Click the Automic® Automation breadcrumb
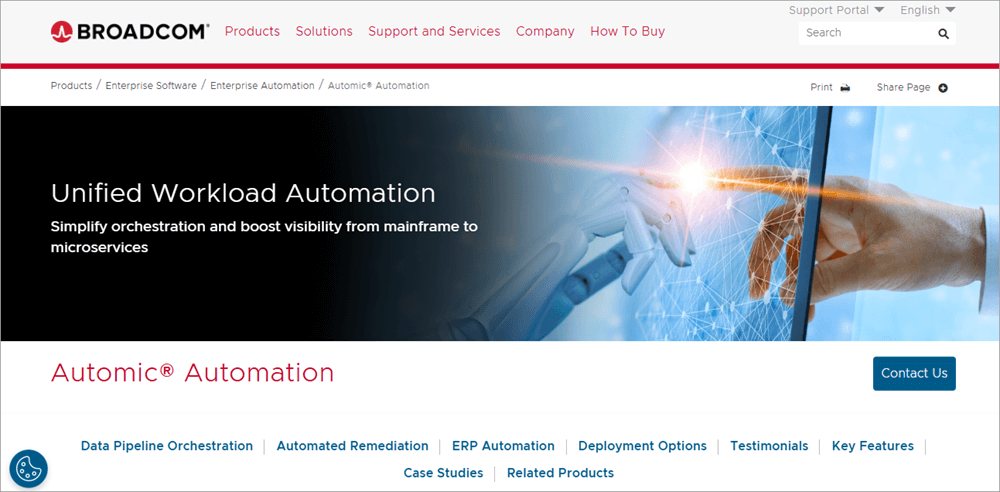Viewport: 1000px width, 492px height. [x=379, y=86]
